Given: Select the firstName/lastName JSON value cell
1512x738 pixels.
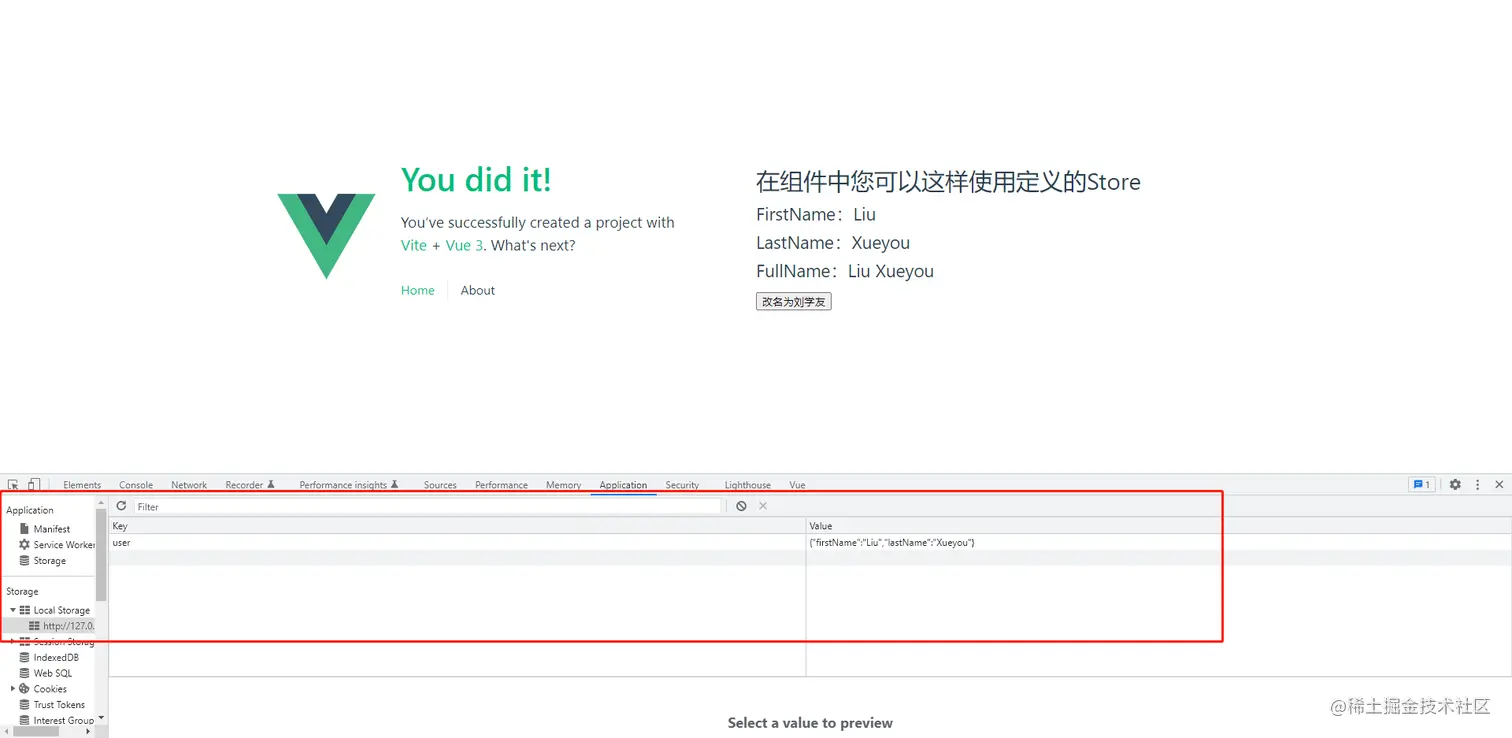Looking at the screenshot, I should tap(1158, 542).
